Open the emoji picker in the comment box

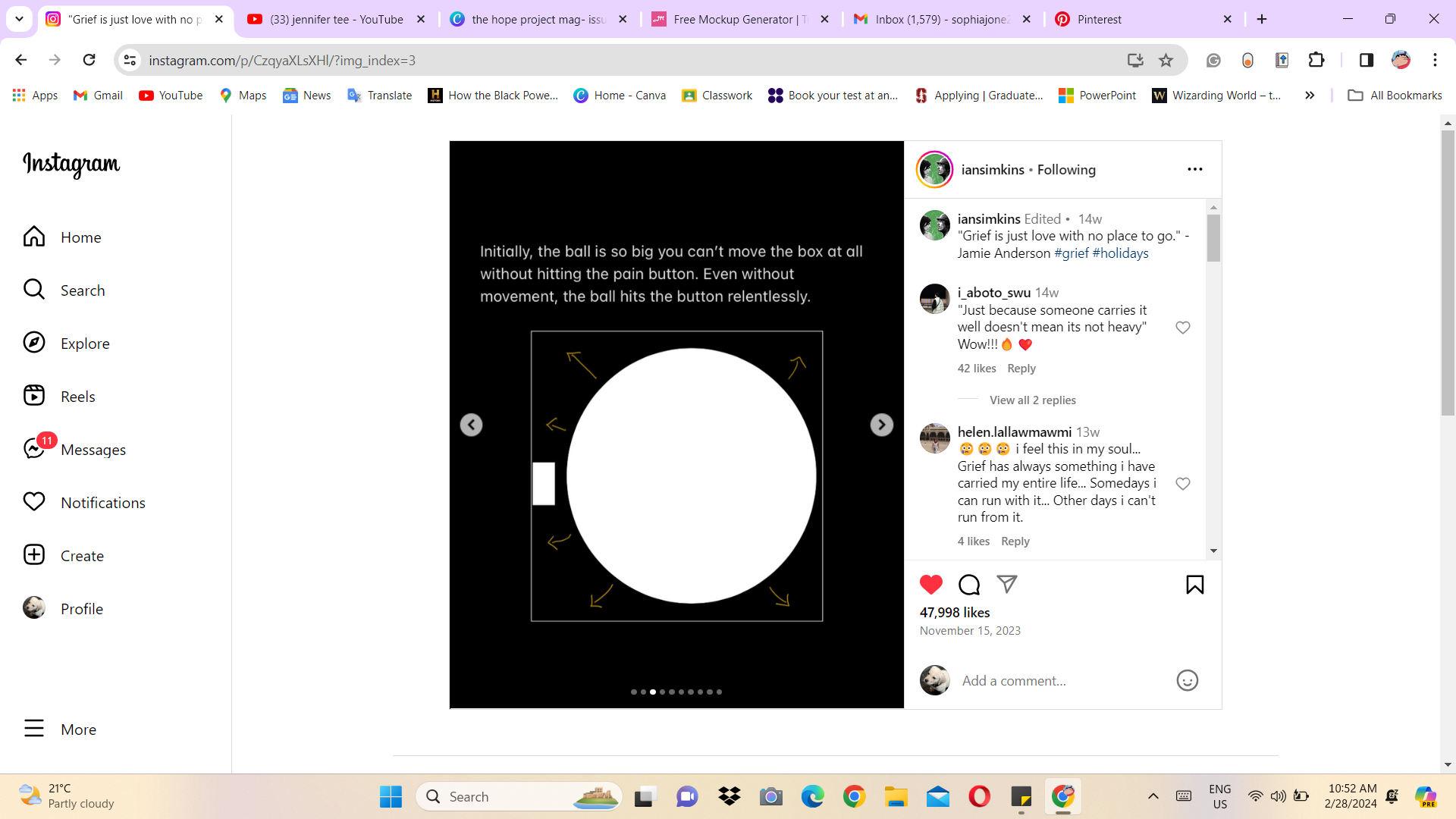tap(1187, 680)
